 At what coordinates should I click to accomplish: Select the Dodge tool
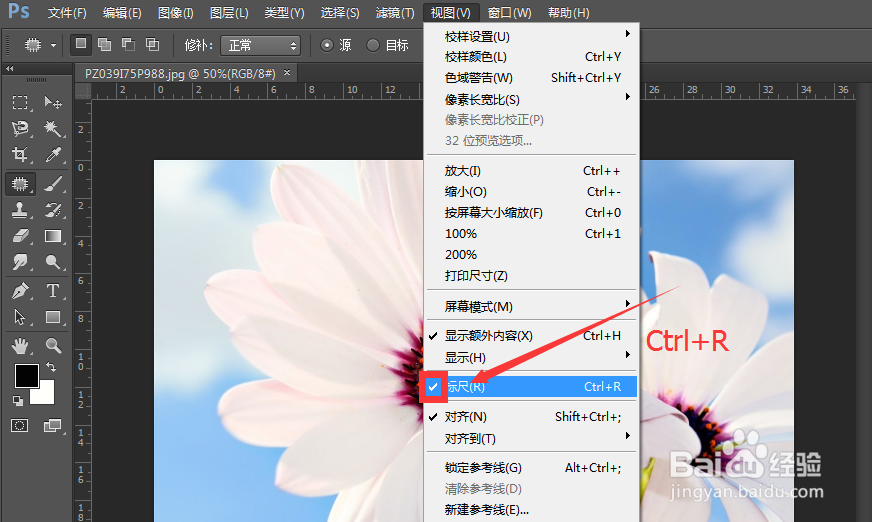pyautogui.click(x=53, y=261)
